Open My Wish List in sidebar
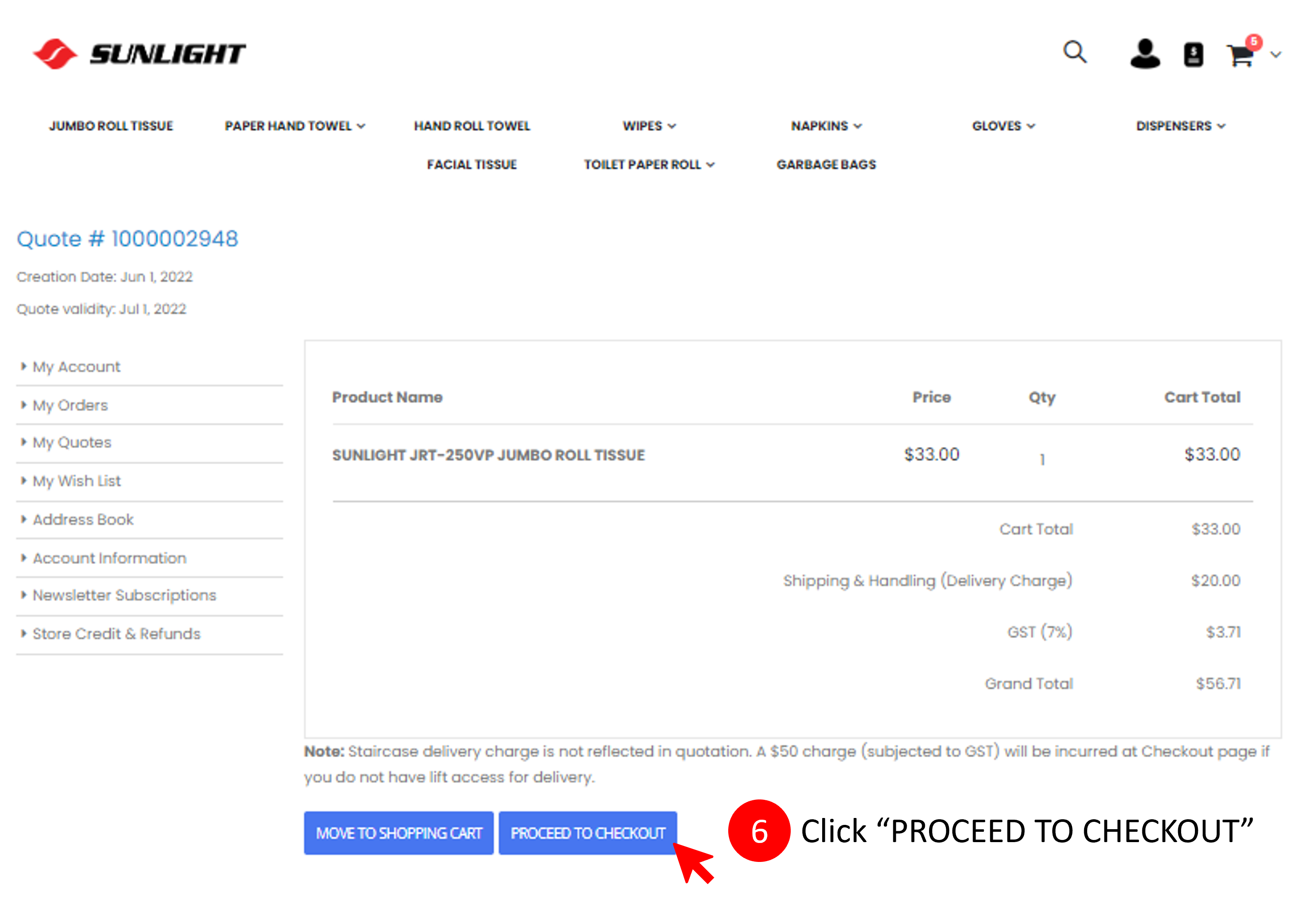This screenshot has height=899, width=1316. point(76,481)
